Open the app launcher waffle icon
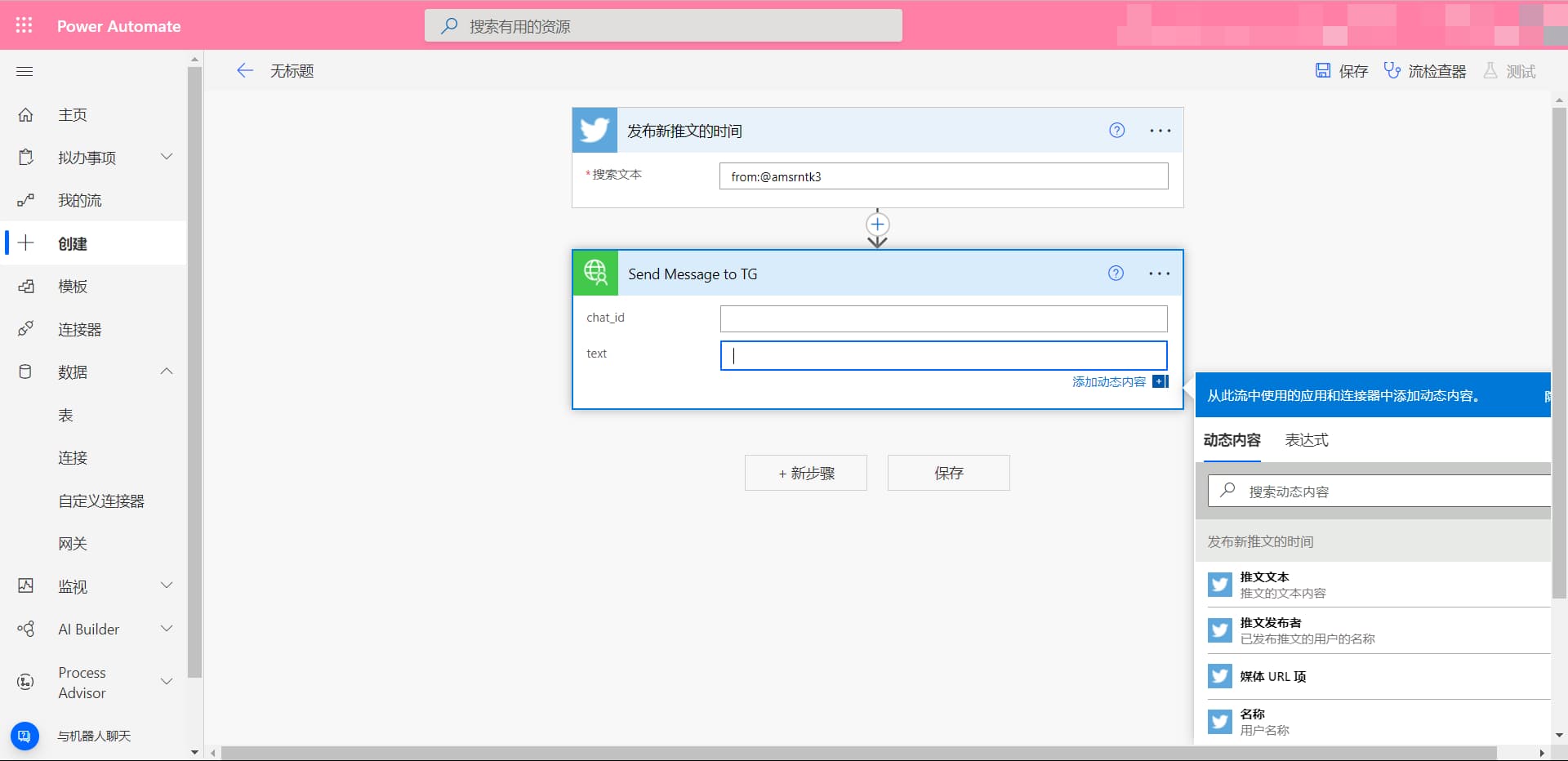Viewport: 1568px width, 761px height. pos(24,25)
